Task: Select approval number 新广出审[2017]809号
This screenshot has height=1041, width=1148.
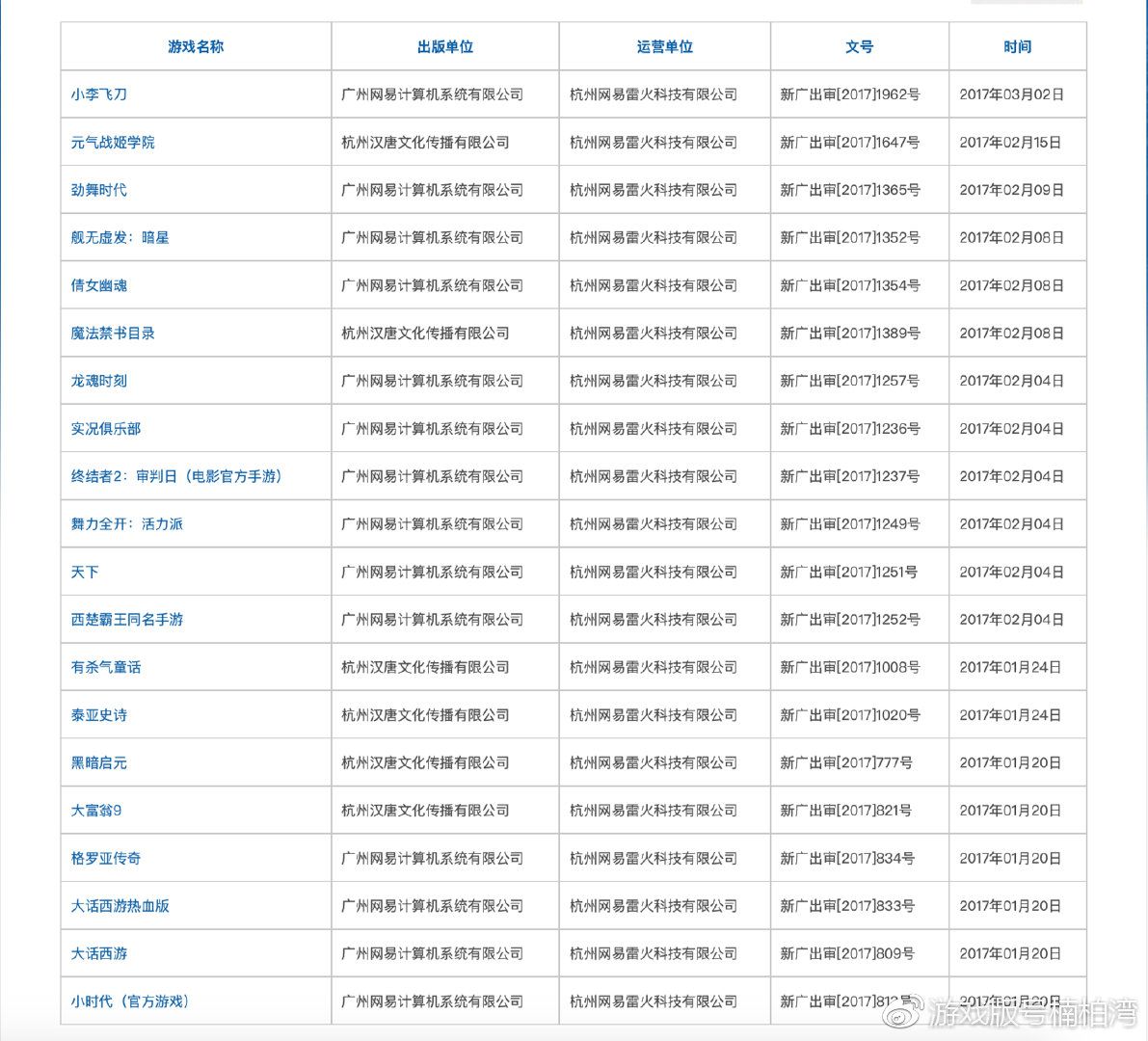Action: [847, 954]
